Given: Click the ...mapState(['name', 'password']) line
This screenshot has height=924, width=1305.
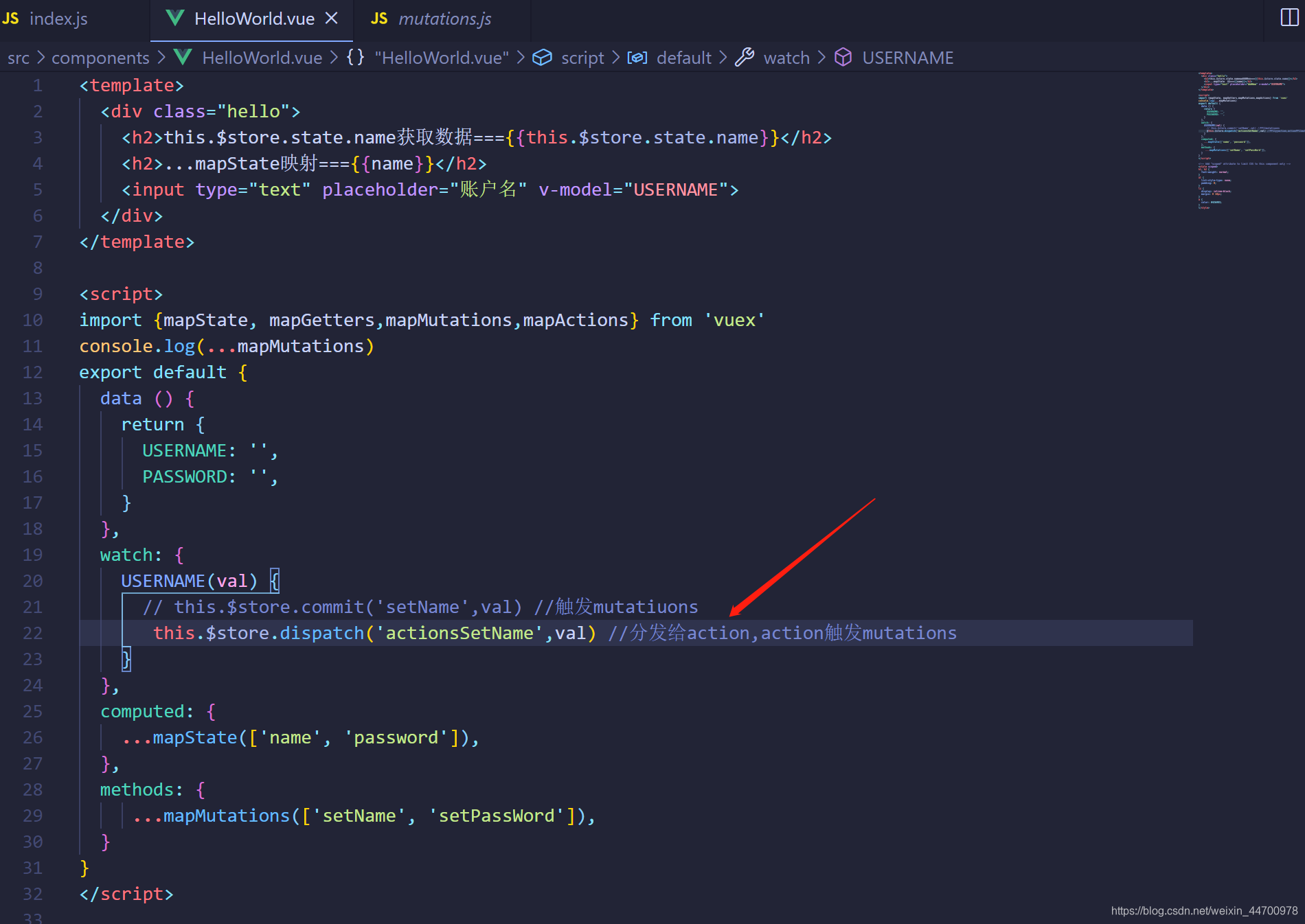Looking at the screenshot, I should (301, 737).
